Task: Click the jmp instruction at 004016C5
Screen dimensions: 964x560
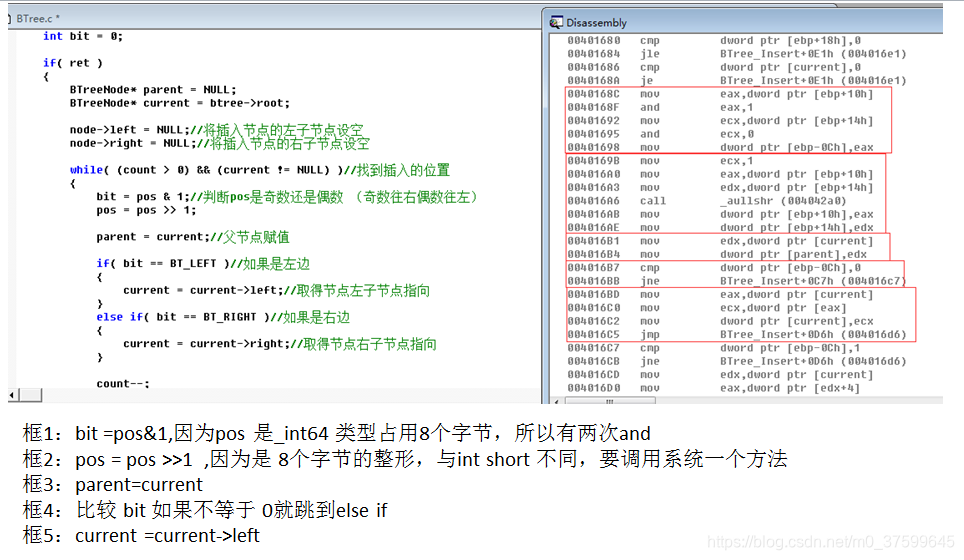Action: pyautogui.click(x=737, y=335)
